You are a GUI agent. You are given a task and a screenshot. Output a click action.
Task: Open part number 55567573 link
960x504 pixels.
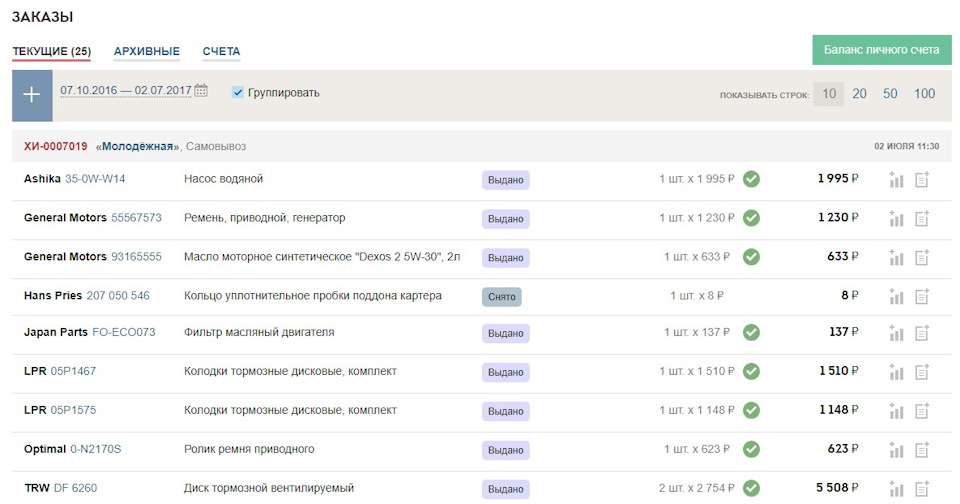[137, 218]
